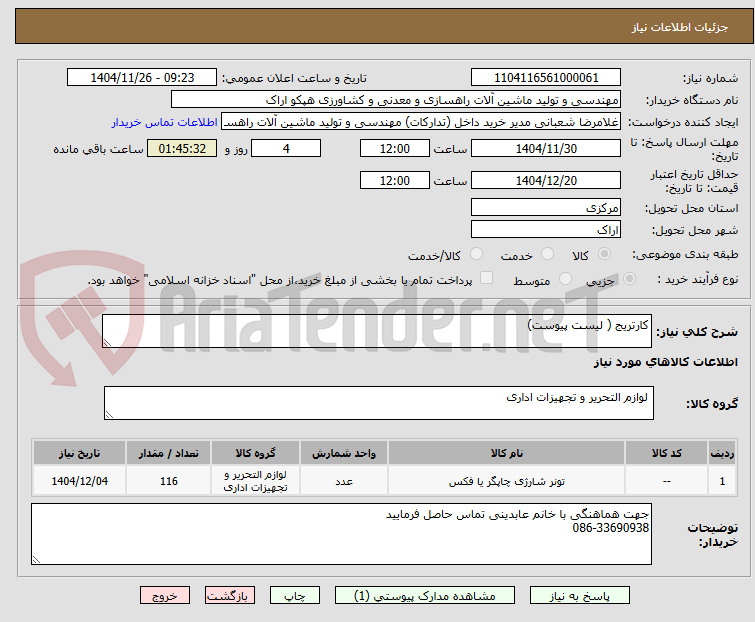Click the چاپ print button
The width and height of the screenshot is (755, 622).
(x=295, y=596)
